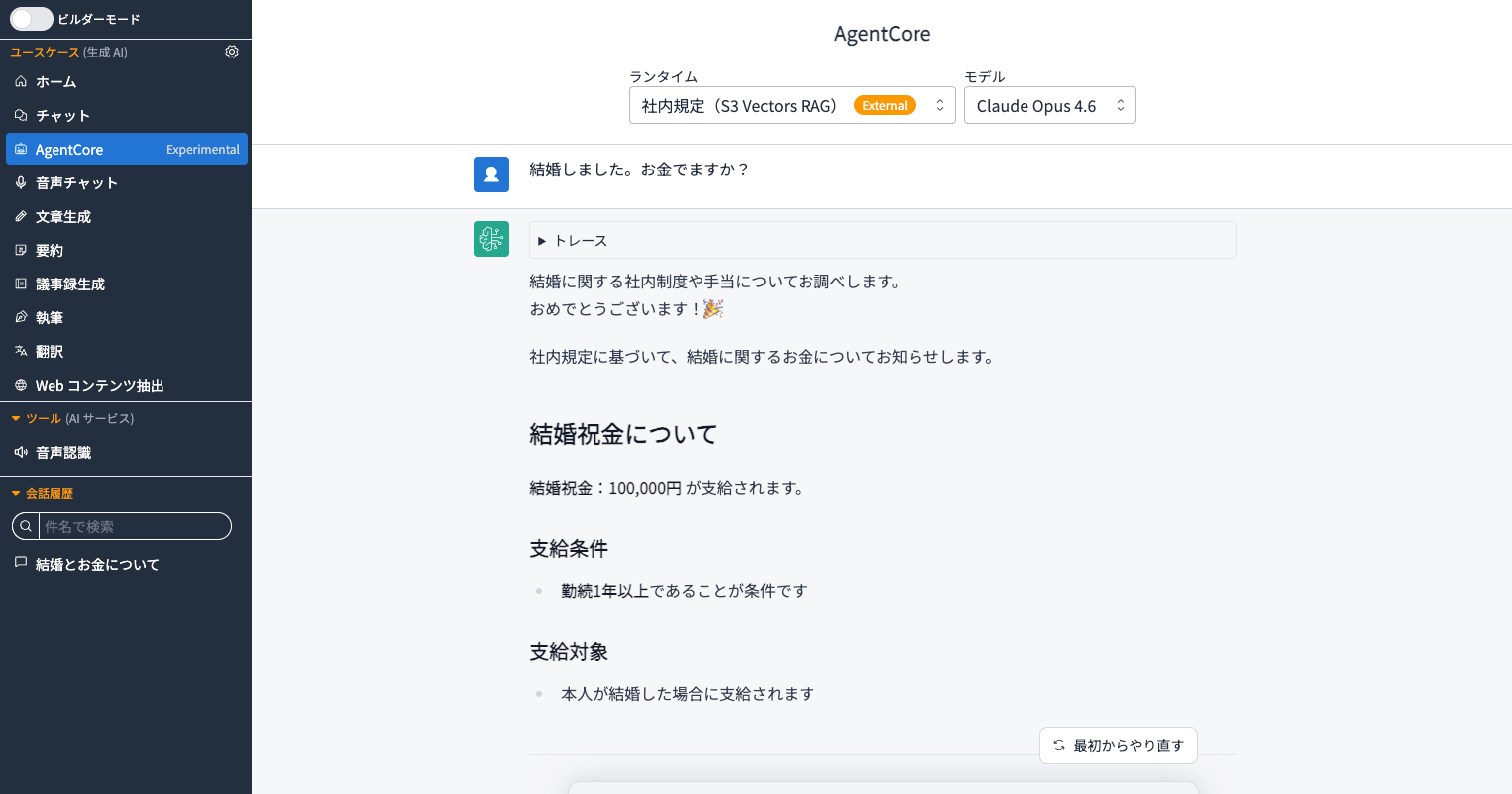Click the user message 結婚しました。お金でますか？
Screen dimensions: 1512x794
[639, 170]
